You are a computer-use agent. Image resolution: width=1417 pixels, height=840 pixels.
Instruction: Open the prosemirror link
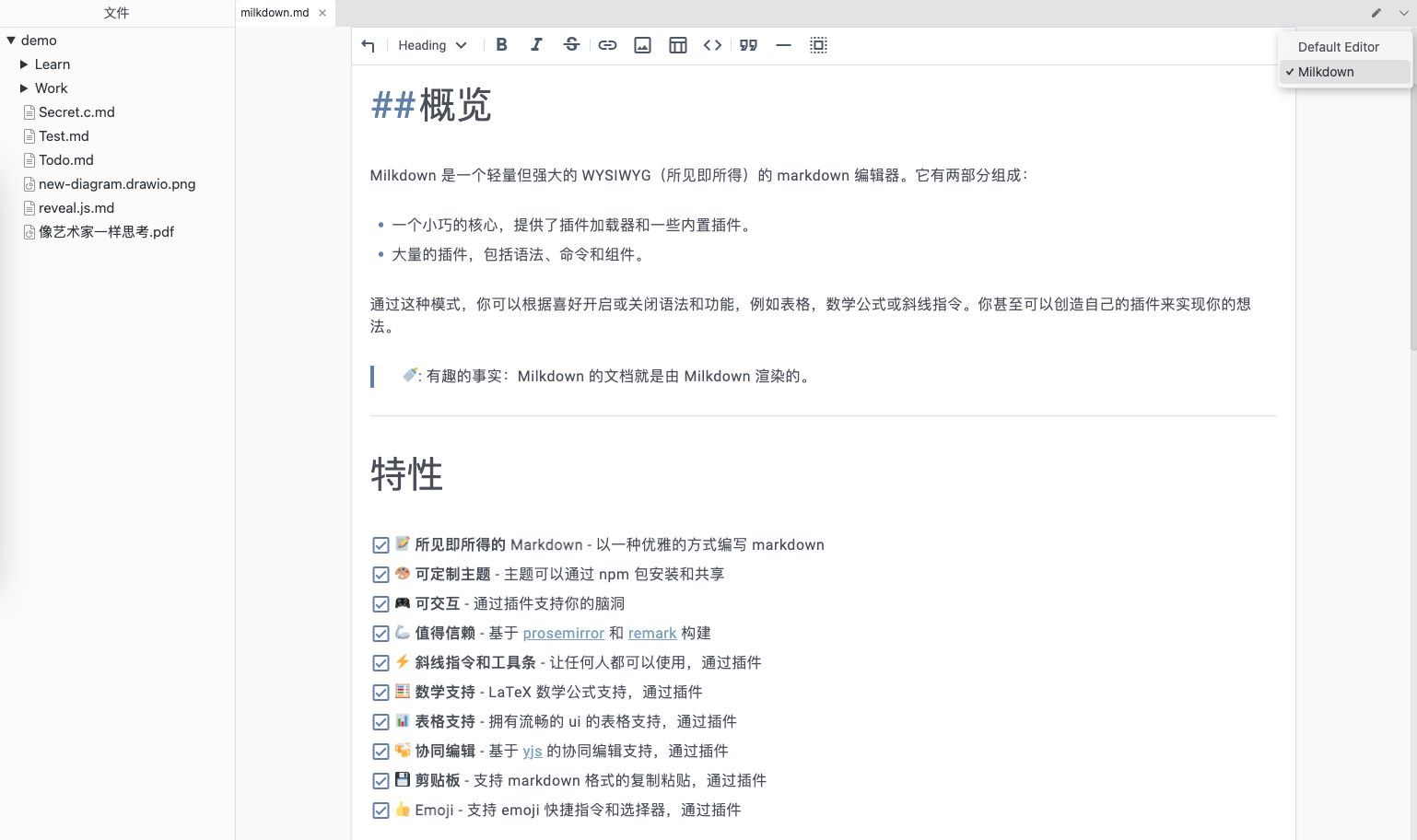coord(564,634)
